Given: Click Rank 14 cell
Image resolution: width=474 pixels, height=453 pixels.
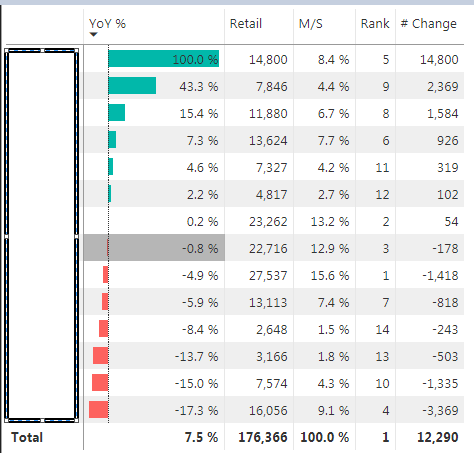Looking at the screenshot, I should (382, 330).
